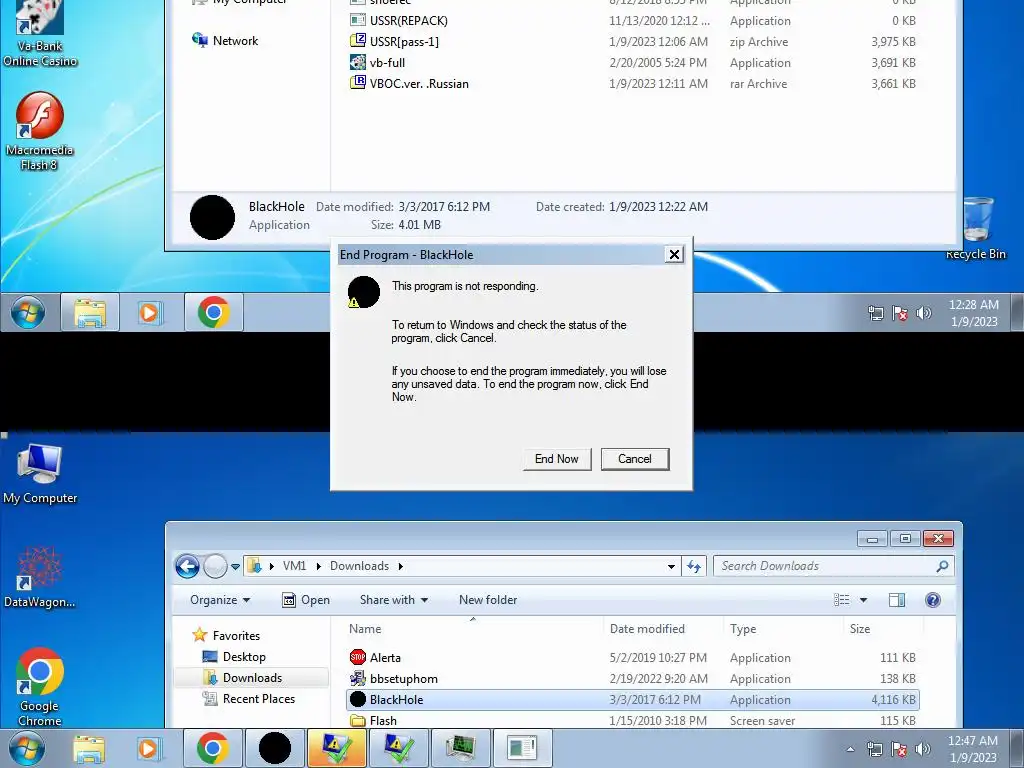
Task: Open Explorer help
Action: [x=933, y=600]
